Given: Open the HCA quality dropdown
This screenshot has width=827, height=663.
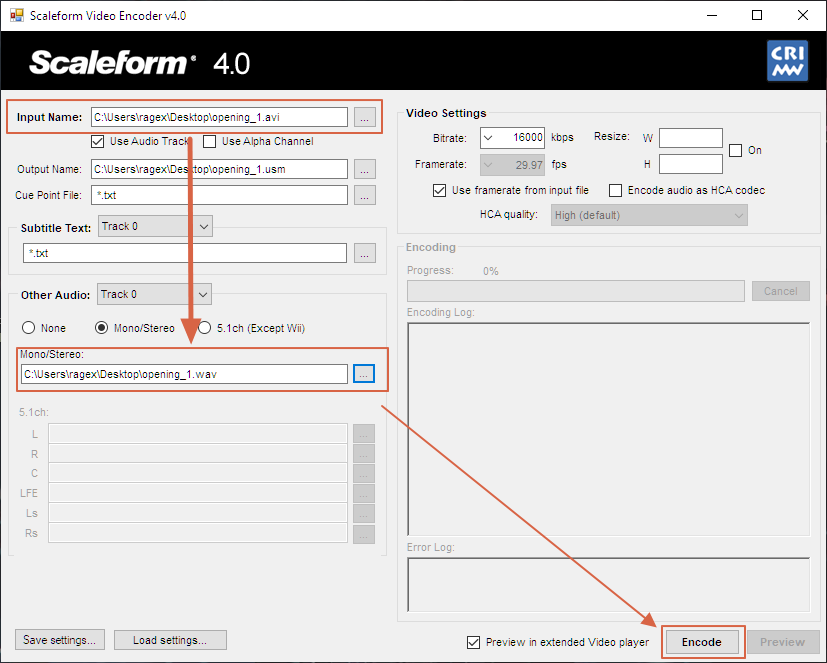Looking at the screenshot, I should coord(649,215).
